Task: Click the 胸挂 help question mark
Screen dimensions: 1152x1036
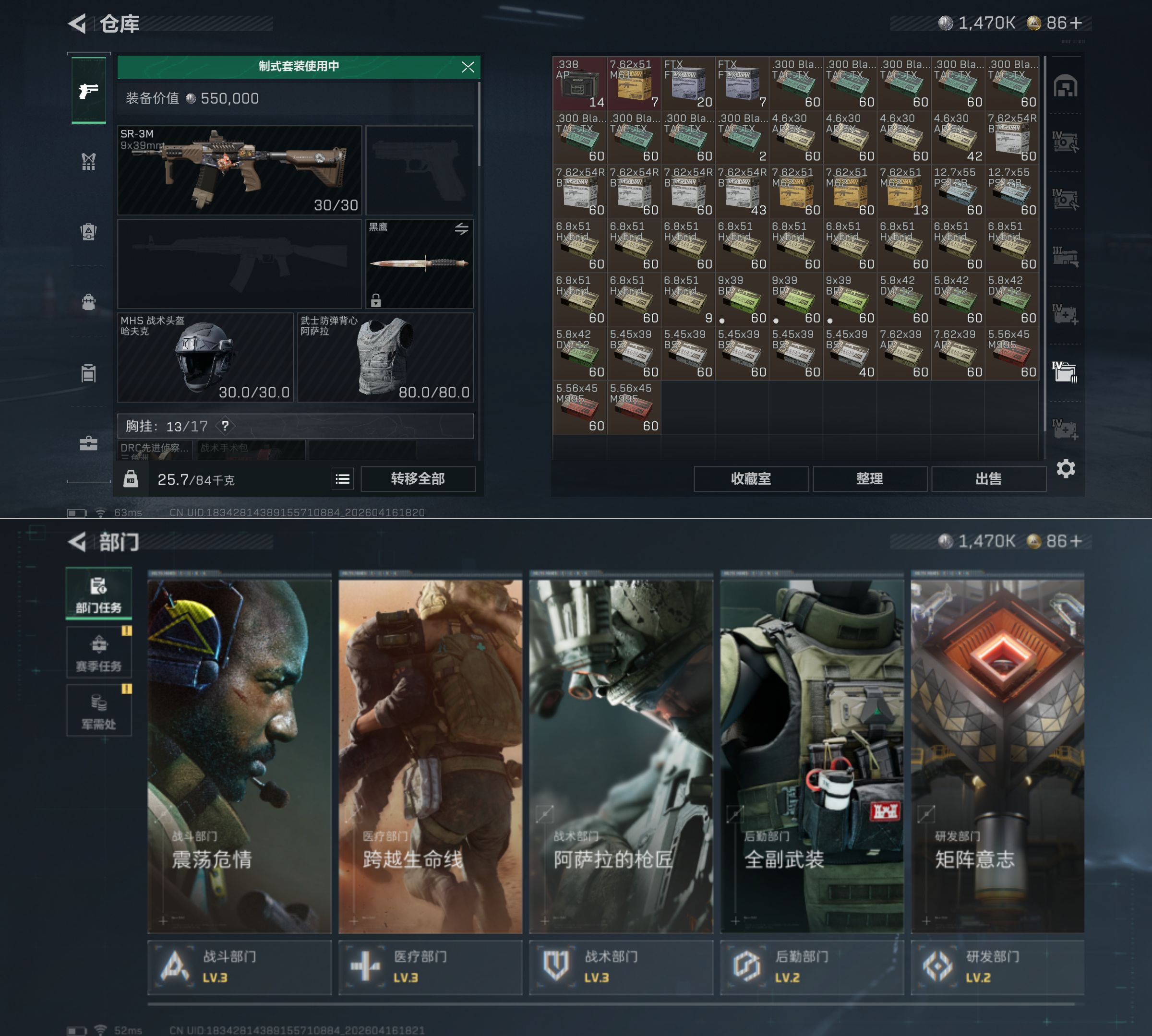Action: [226, 426]
